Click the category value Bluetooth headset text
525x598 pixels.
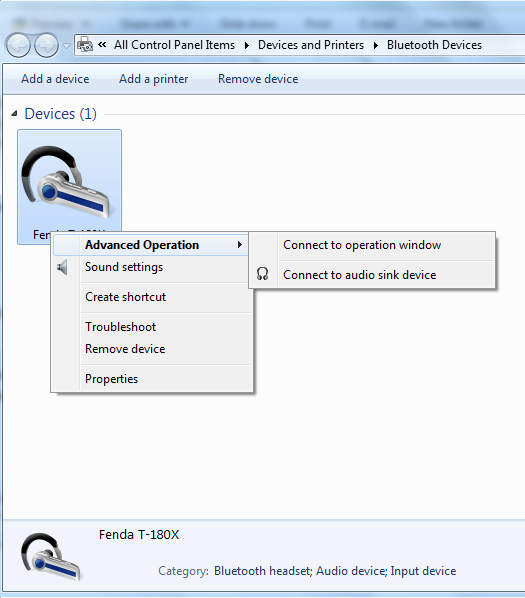tap(263, 571)
